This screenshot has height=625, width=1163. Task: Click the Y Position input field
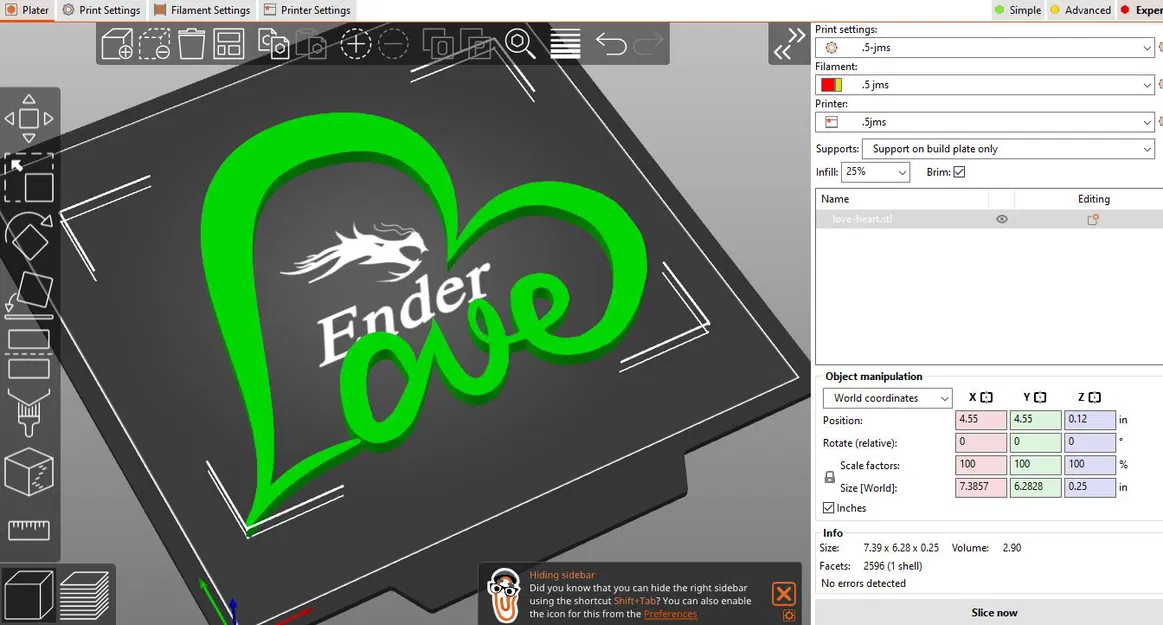pyautogui.click(x=1035, y=420)
